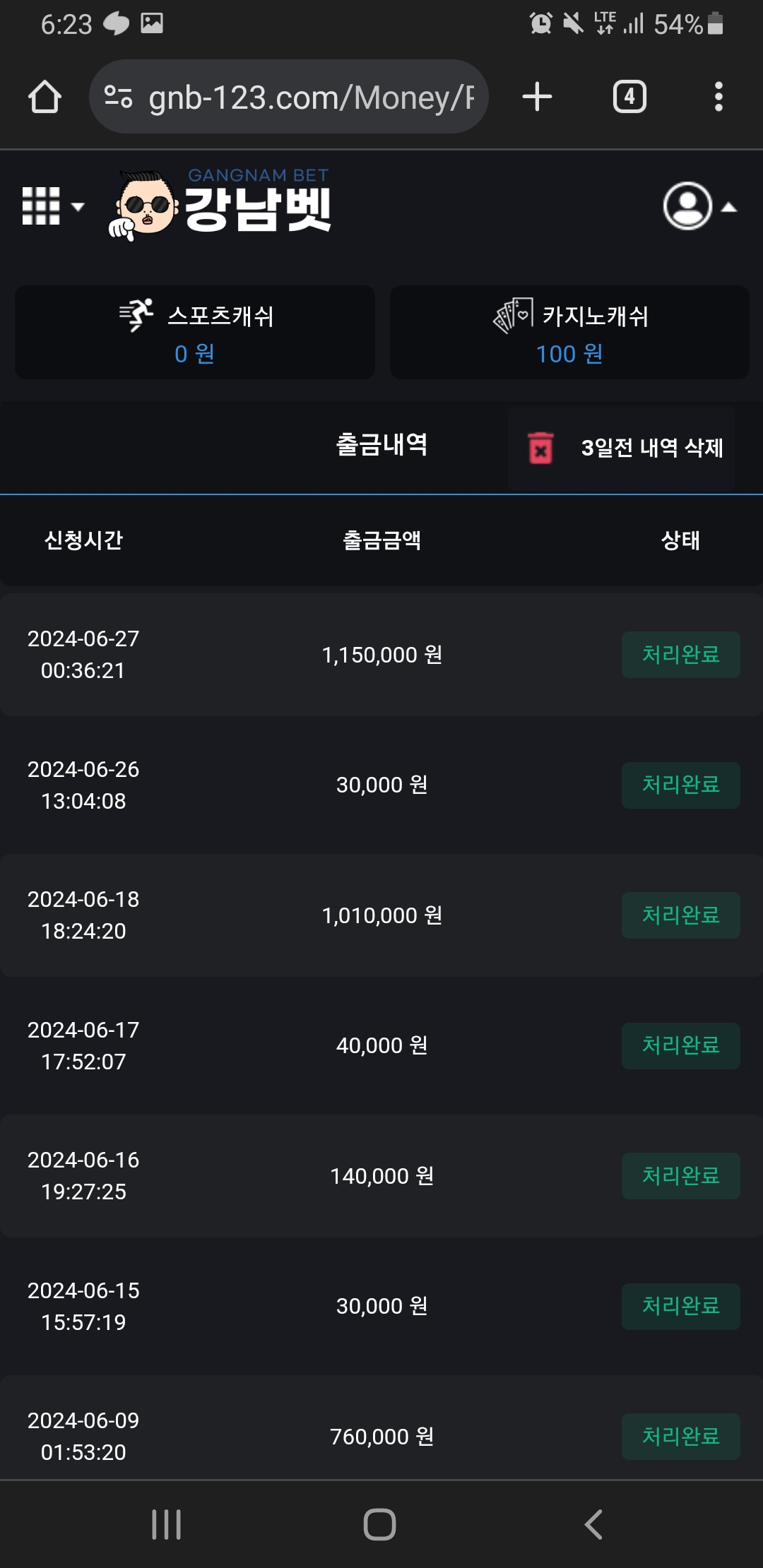
Task: Tap the red trash delete icon
Action: pyautogui.click(x=540, y=448)
